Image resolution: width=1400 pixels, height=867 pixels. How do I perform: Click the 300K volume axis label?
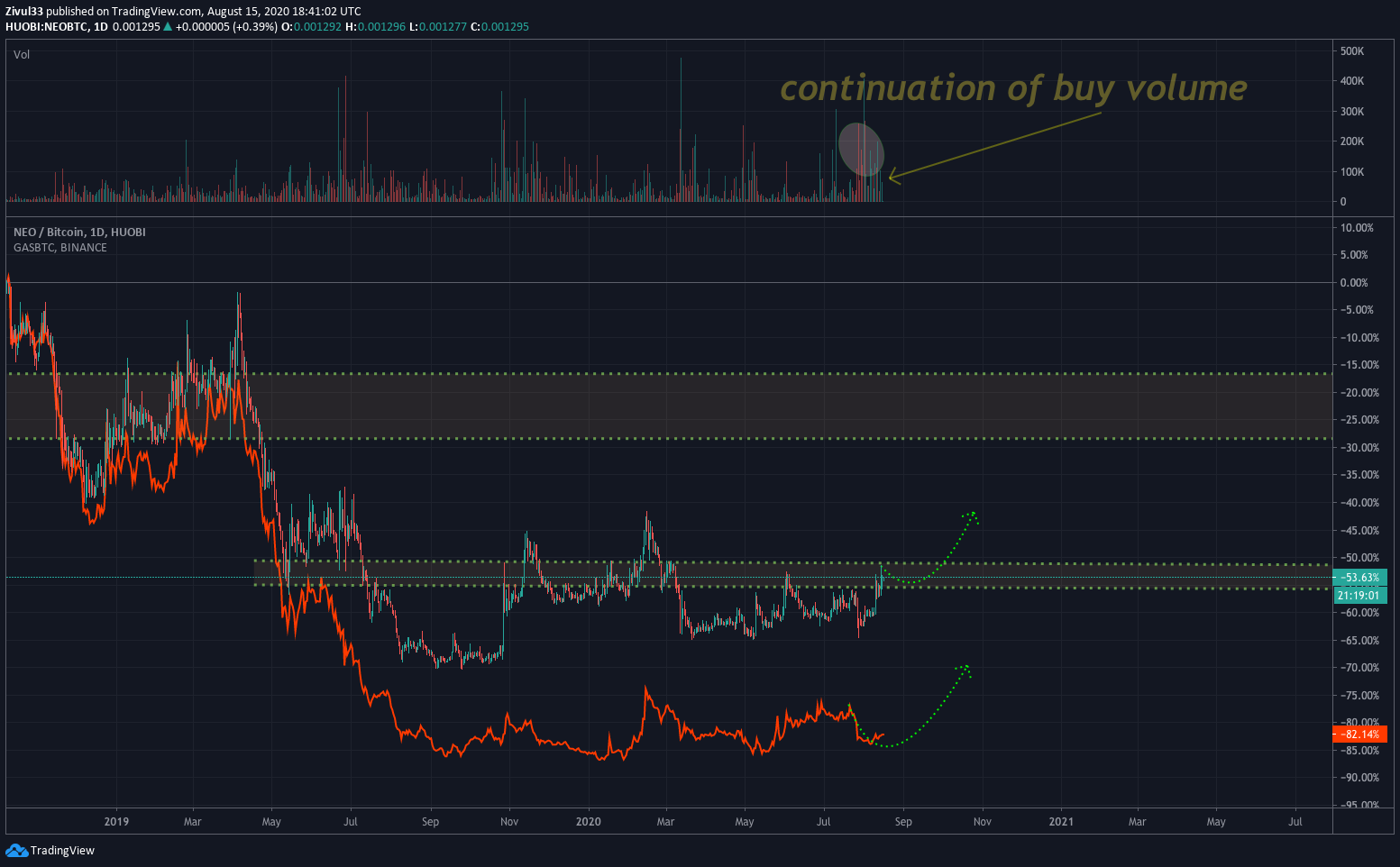tap(1352, 112)
